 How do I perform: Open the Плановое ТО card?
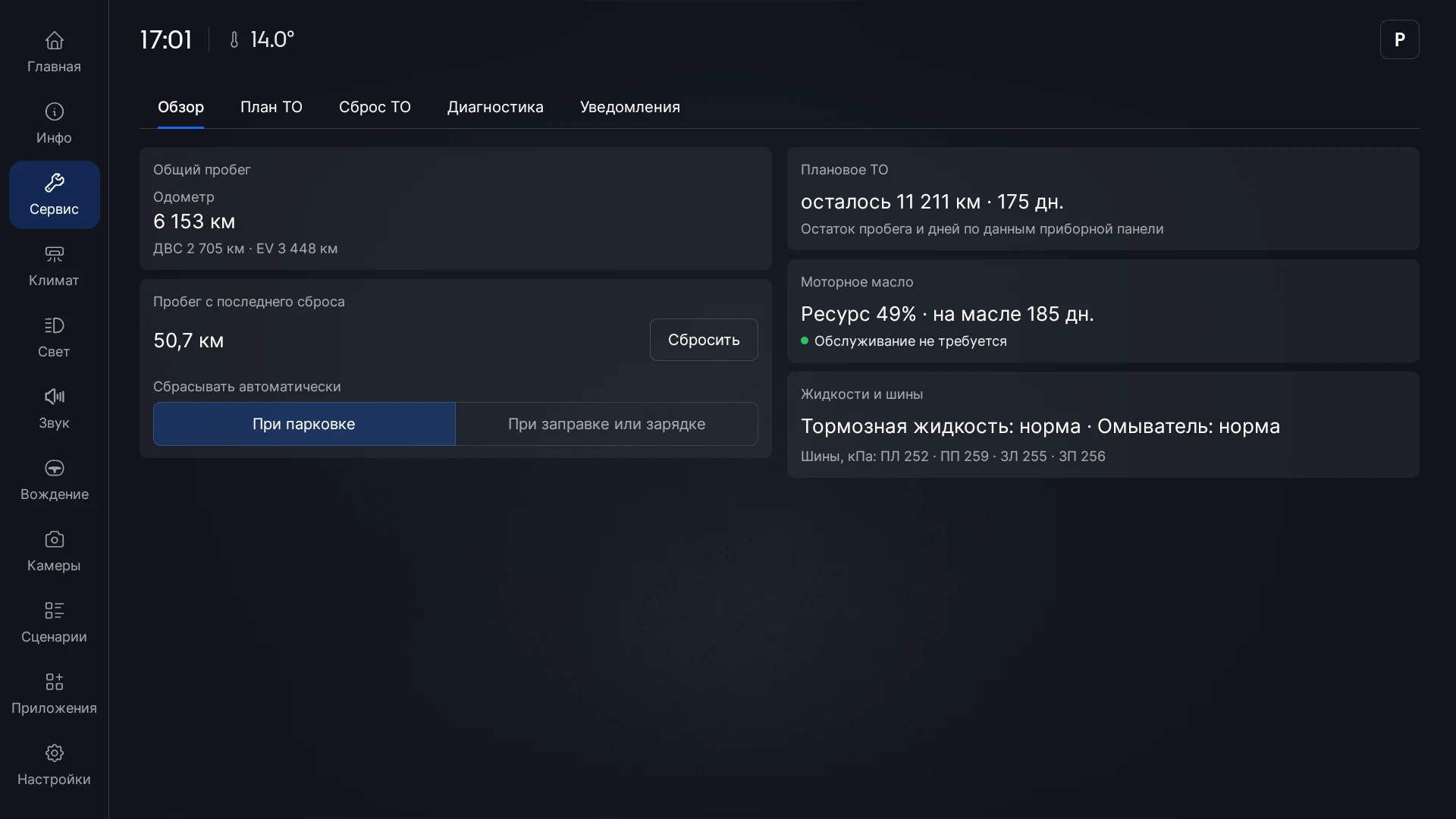(1103, 199)
